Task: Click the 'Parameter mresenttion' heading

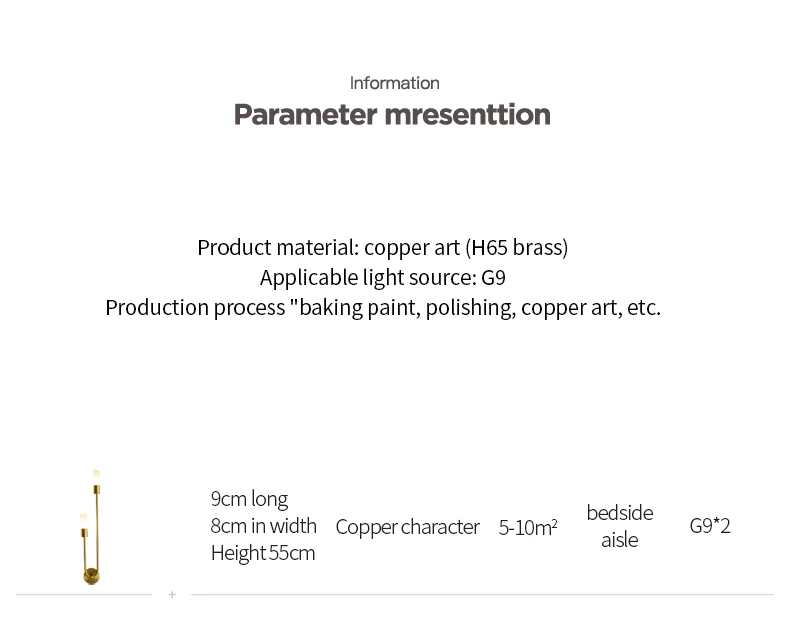Action: coord(392,114)
